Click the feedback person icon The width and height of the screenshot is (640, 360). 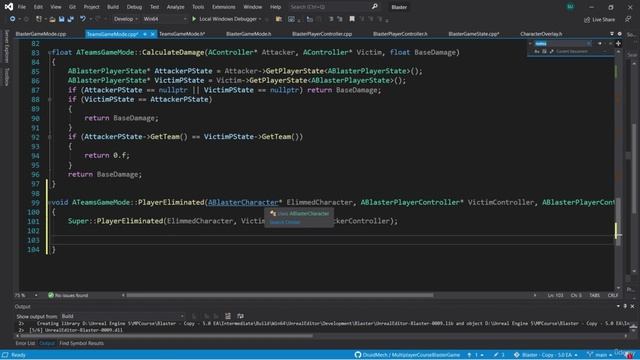pyautogui.click(x=628, y=19)
